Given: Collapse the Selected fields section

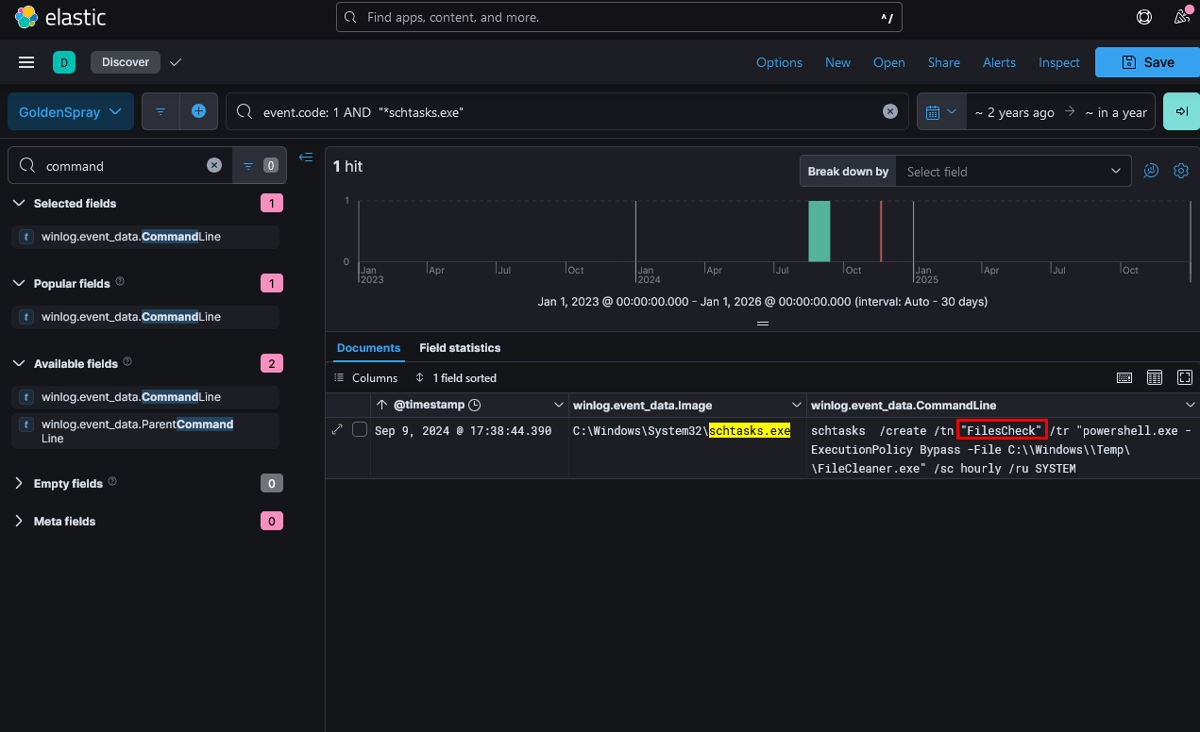Looking at the screenshot, I should point(19,203).
